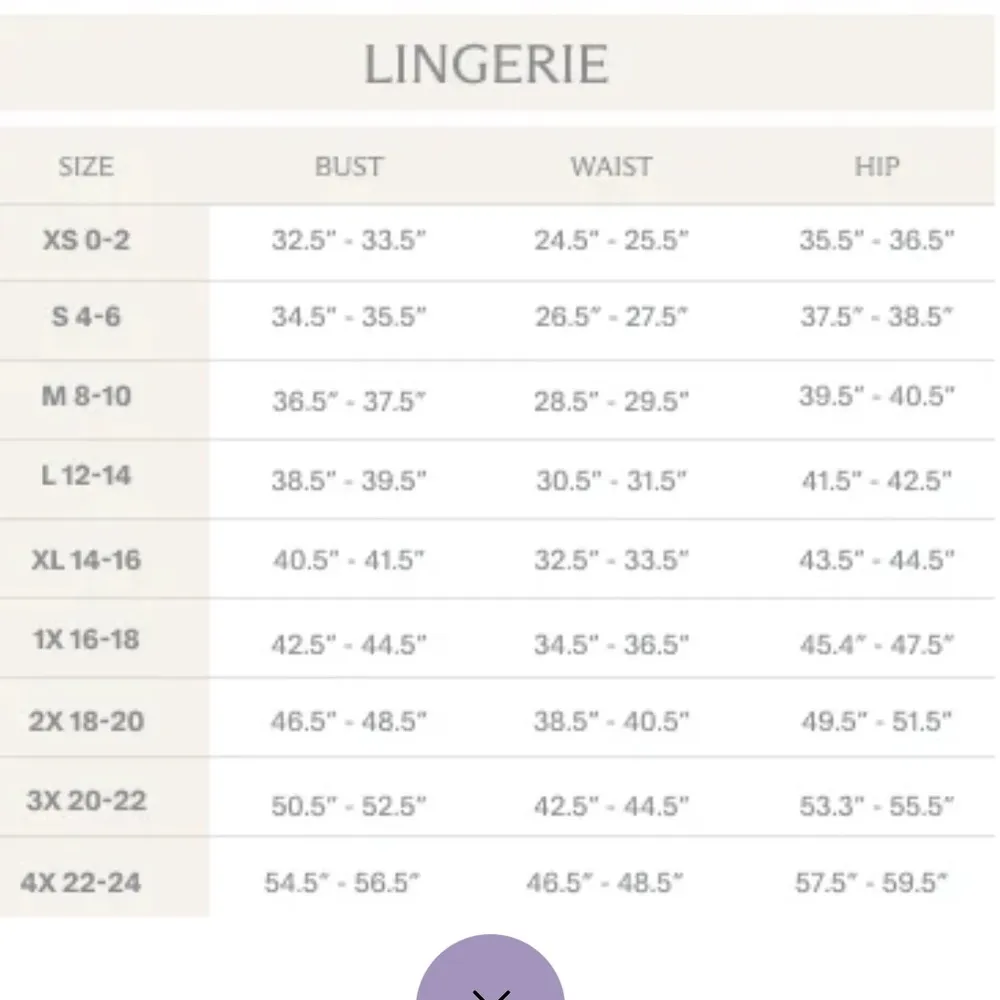
Task: Click hip measurement 43.5" - 44.5"
Action: pyautogui.click(x=876, y=560)
